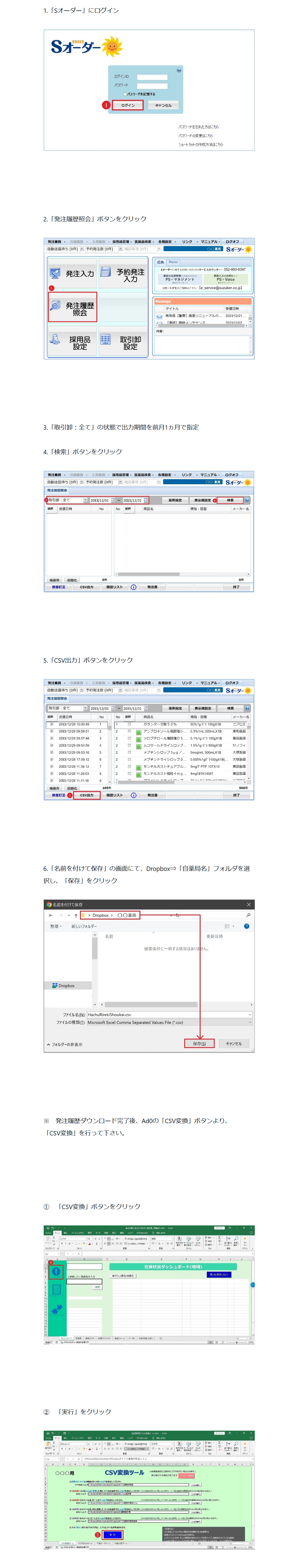Click blue info icon beside 履歴リスト in step 4

coord(134,587)
